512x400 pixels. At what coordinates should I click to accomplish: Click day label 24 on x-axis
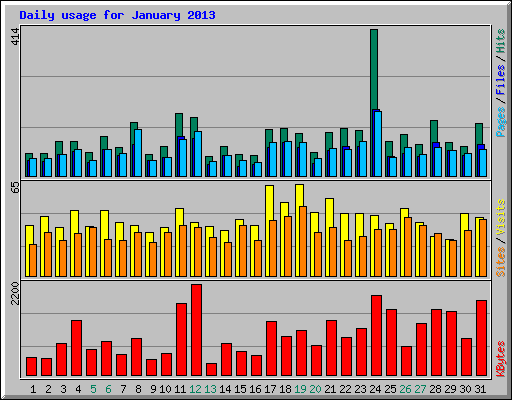click(375, 389)
